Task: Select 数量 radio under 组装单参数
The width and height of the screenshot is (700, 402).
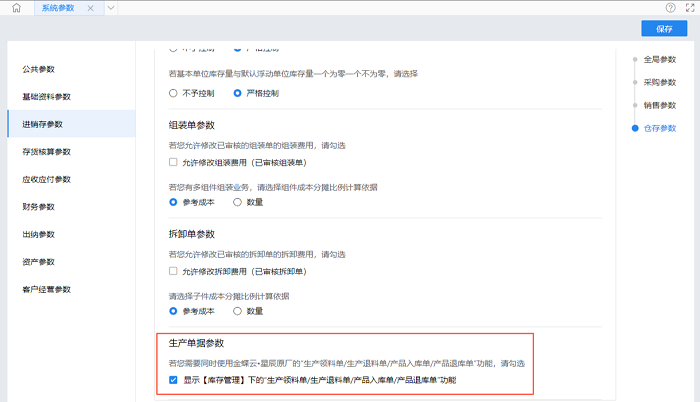Action: 237,202
